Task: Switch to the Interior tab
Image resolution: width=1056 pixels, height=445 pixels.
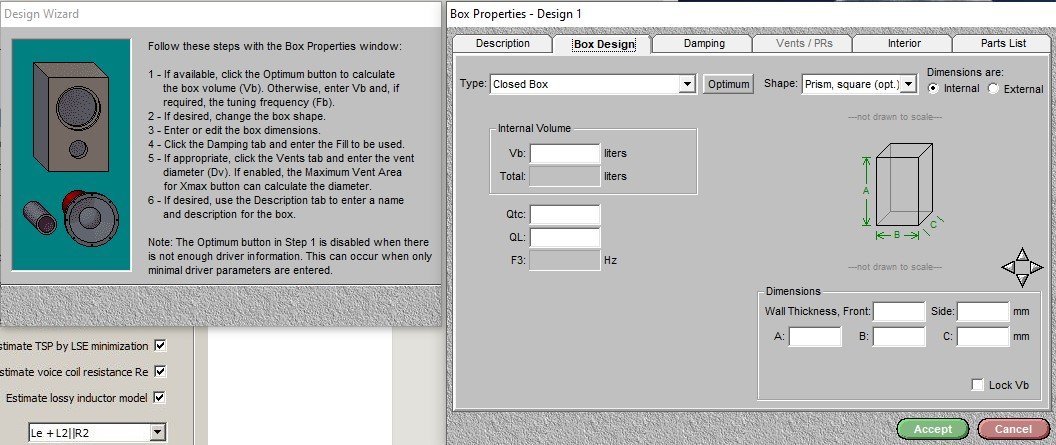Action: click(x=904, y=43)
